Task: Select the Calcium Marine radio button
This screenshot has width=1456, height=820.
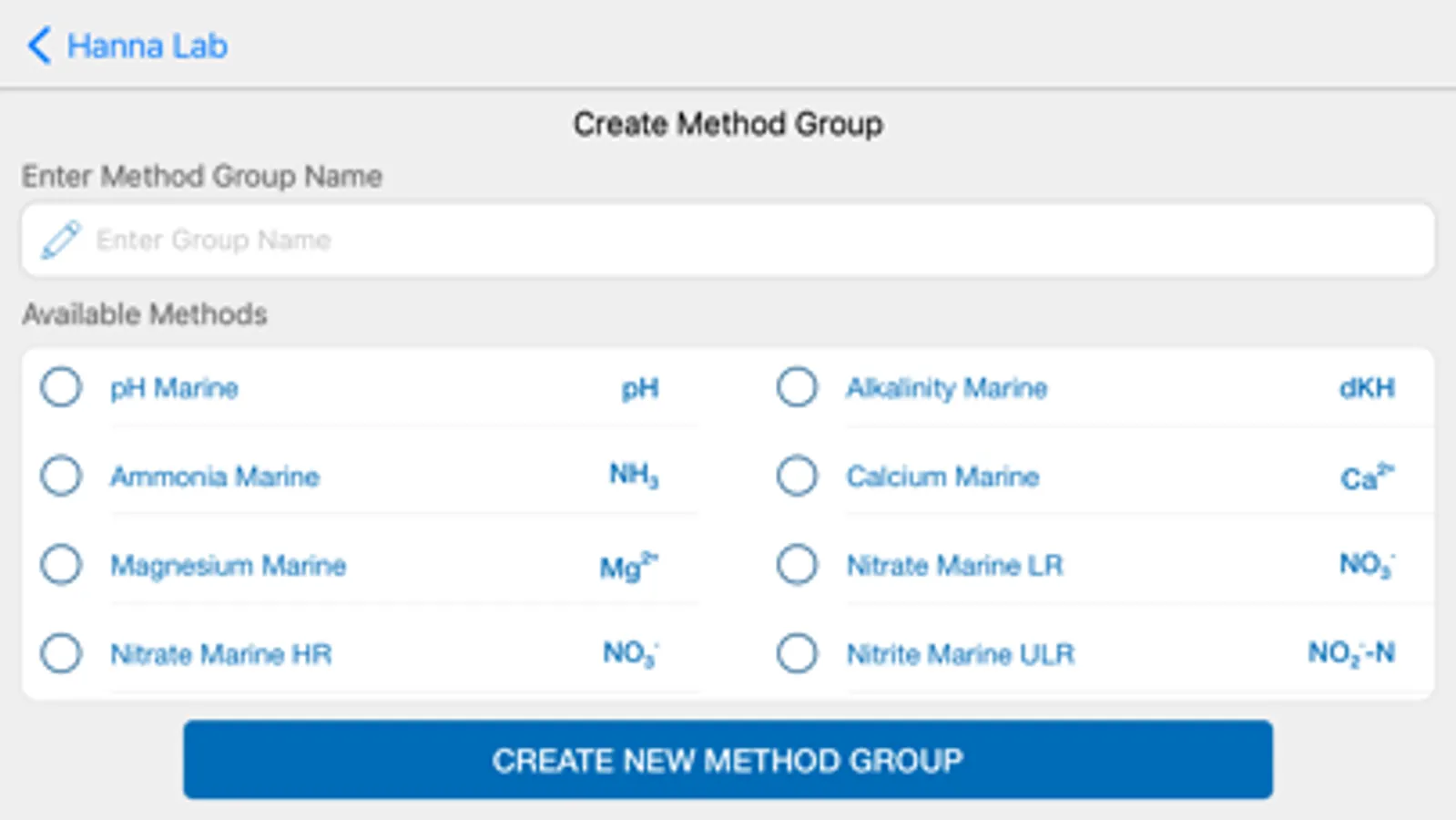Action: pyautogui.click(x=797, y=476)
